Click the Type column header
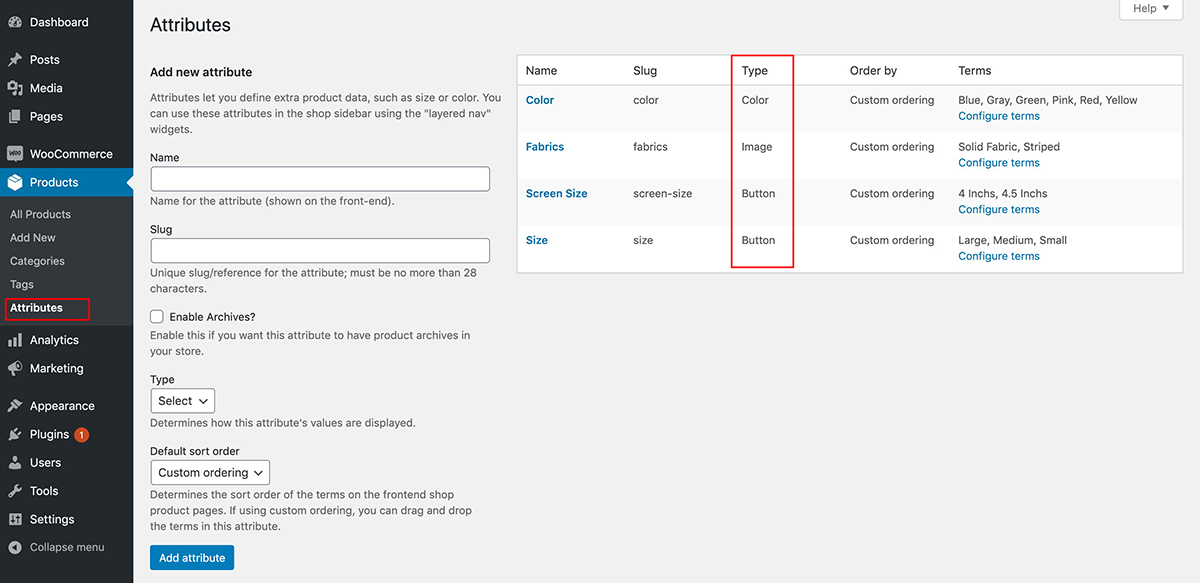Viewport: 1200px width, 583px height. pos(755,71)
